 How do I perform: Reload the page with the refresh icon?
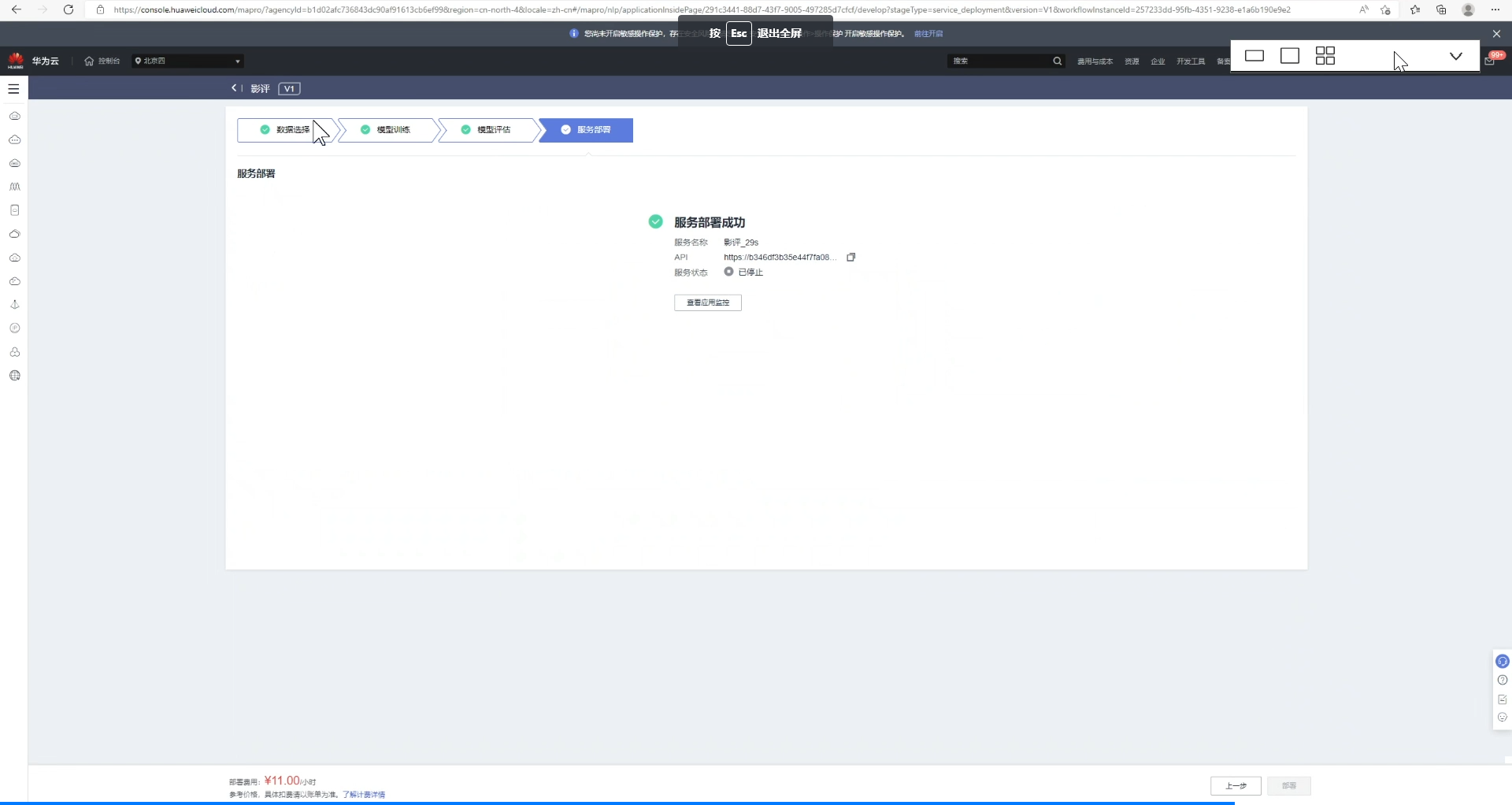click(x=69, y=9)
